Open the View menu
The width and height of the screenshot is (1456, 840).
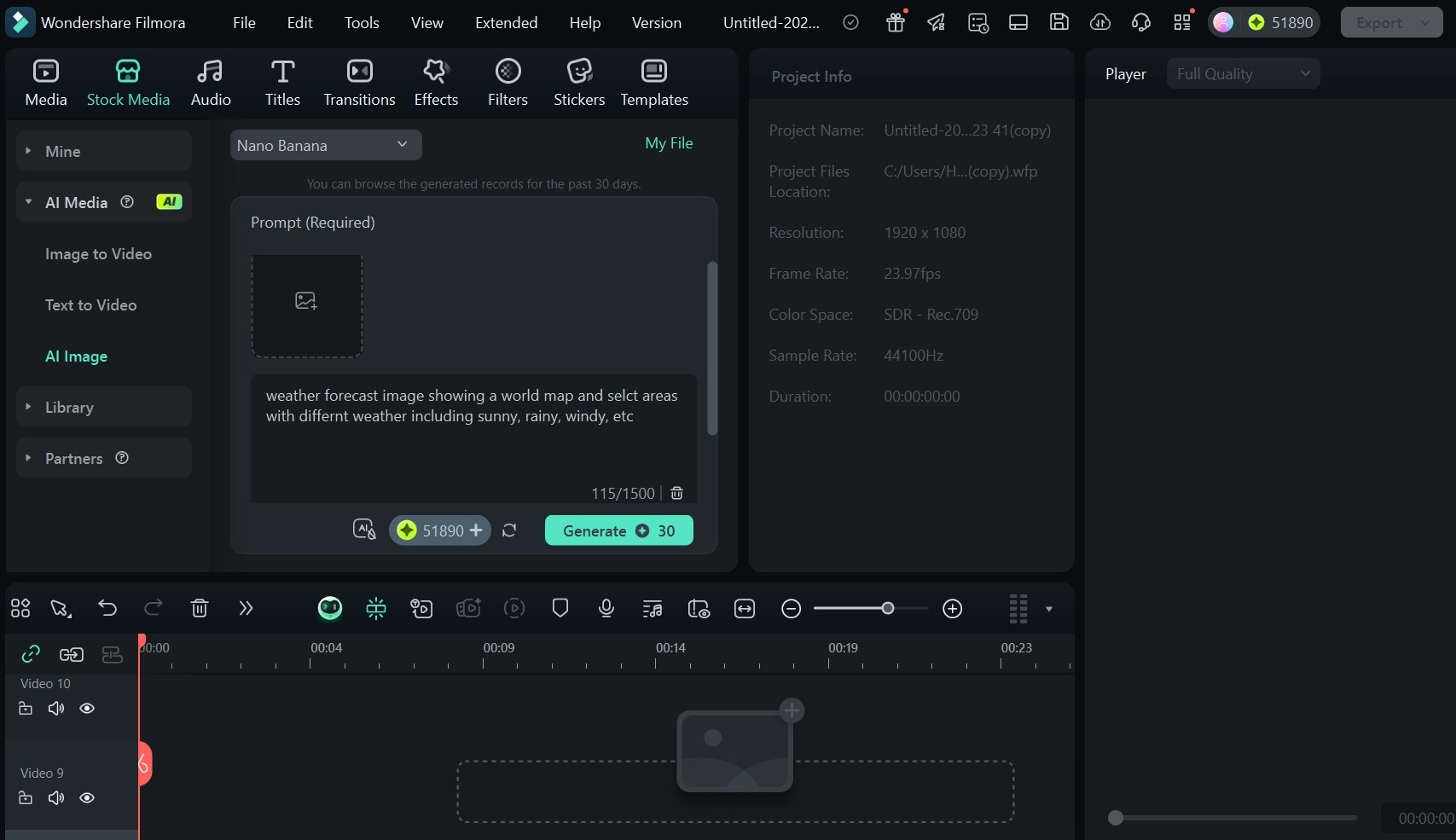pyautogui.click(x=426, y=23)
